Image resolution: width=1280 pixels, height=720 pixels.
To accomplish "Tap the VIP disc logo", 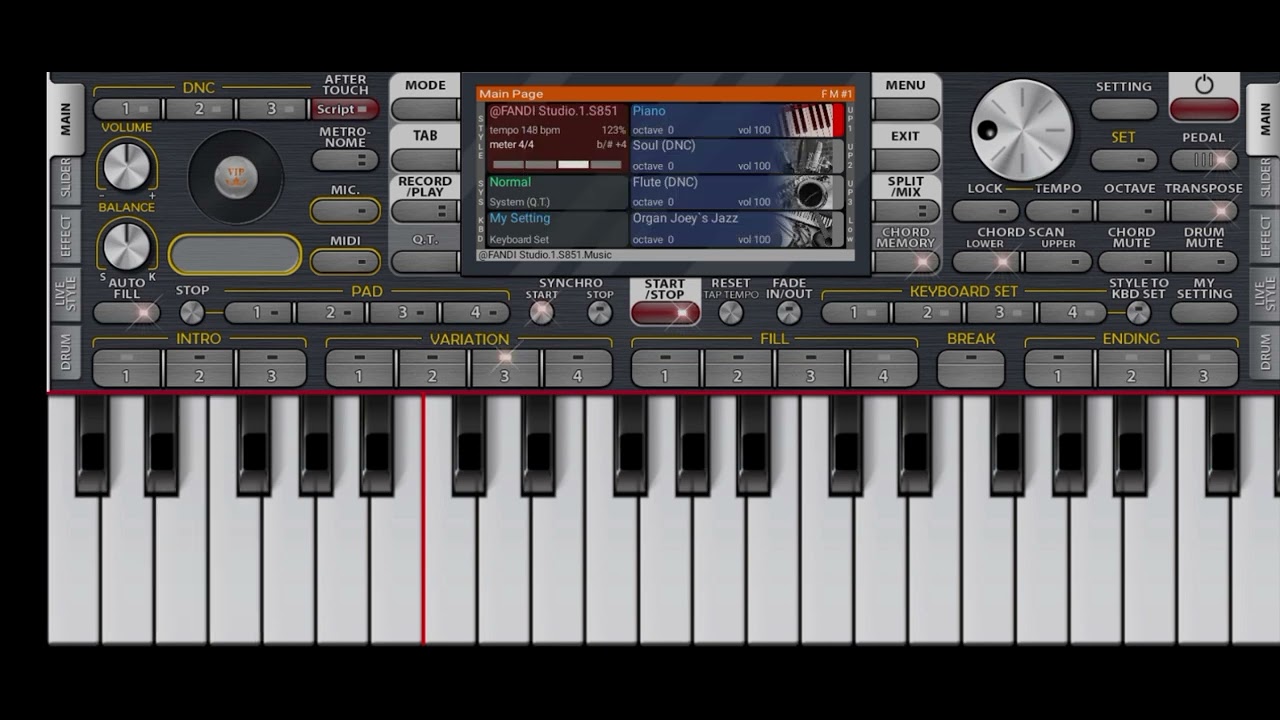I will [x=236, y=176].
